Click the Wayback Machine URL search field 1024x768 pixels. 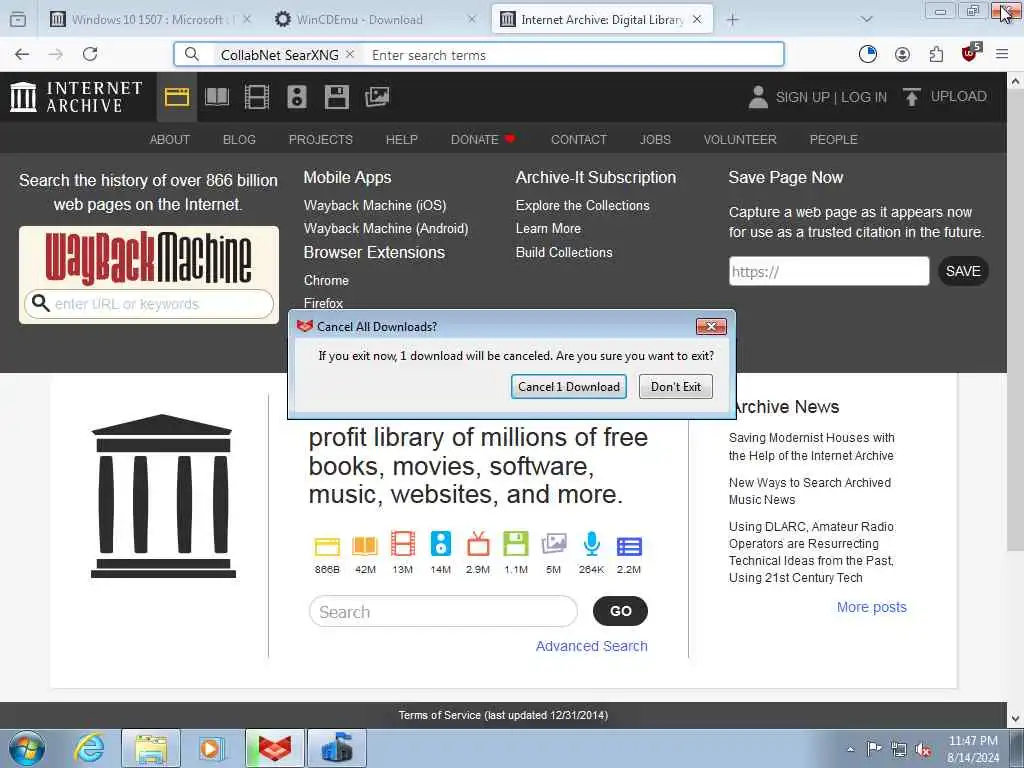click(149, 304)
